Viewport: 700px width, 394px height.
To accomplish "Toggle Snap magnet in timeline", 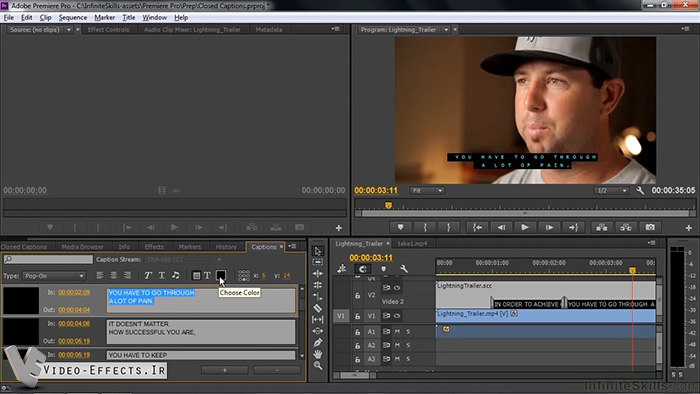I will pos(362,269).
